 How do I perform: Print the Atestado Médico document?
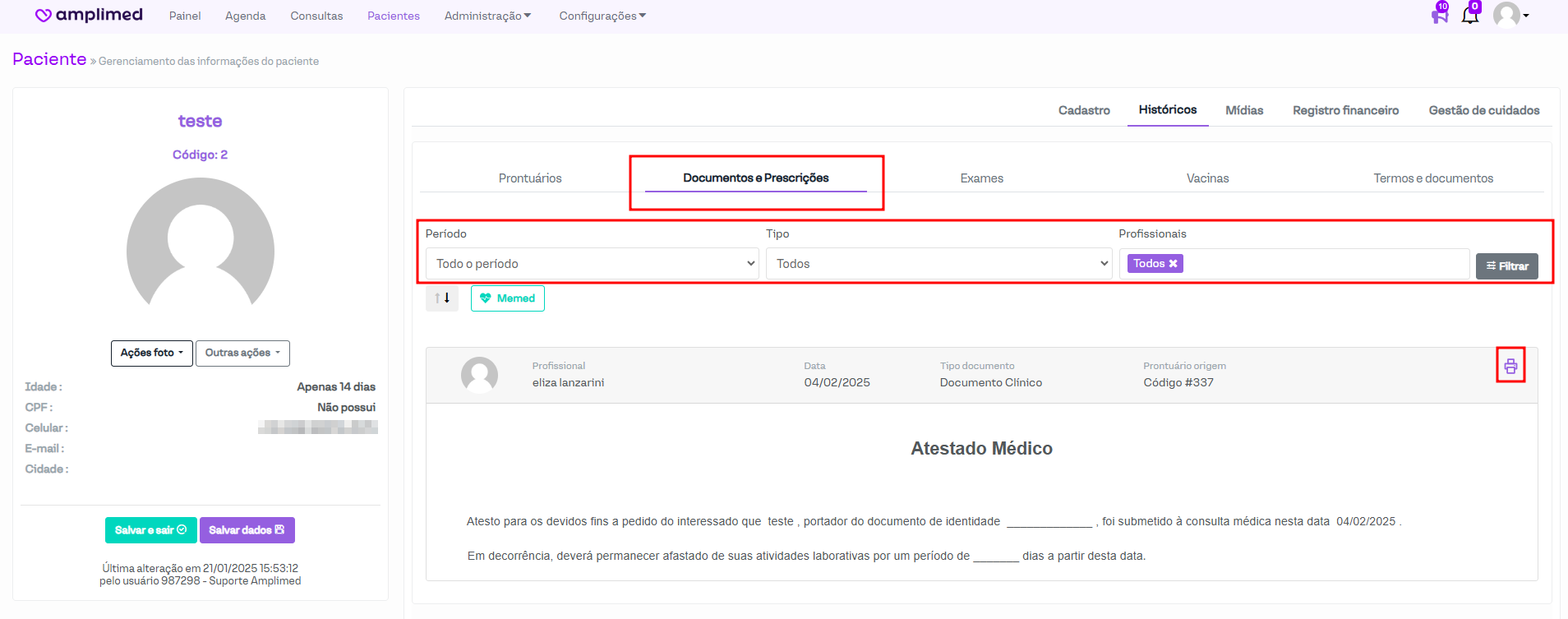[1510, 367]
